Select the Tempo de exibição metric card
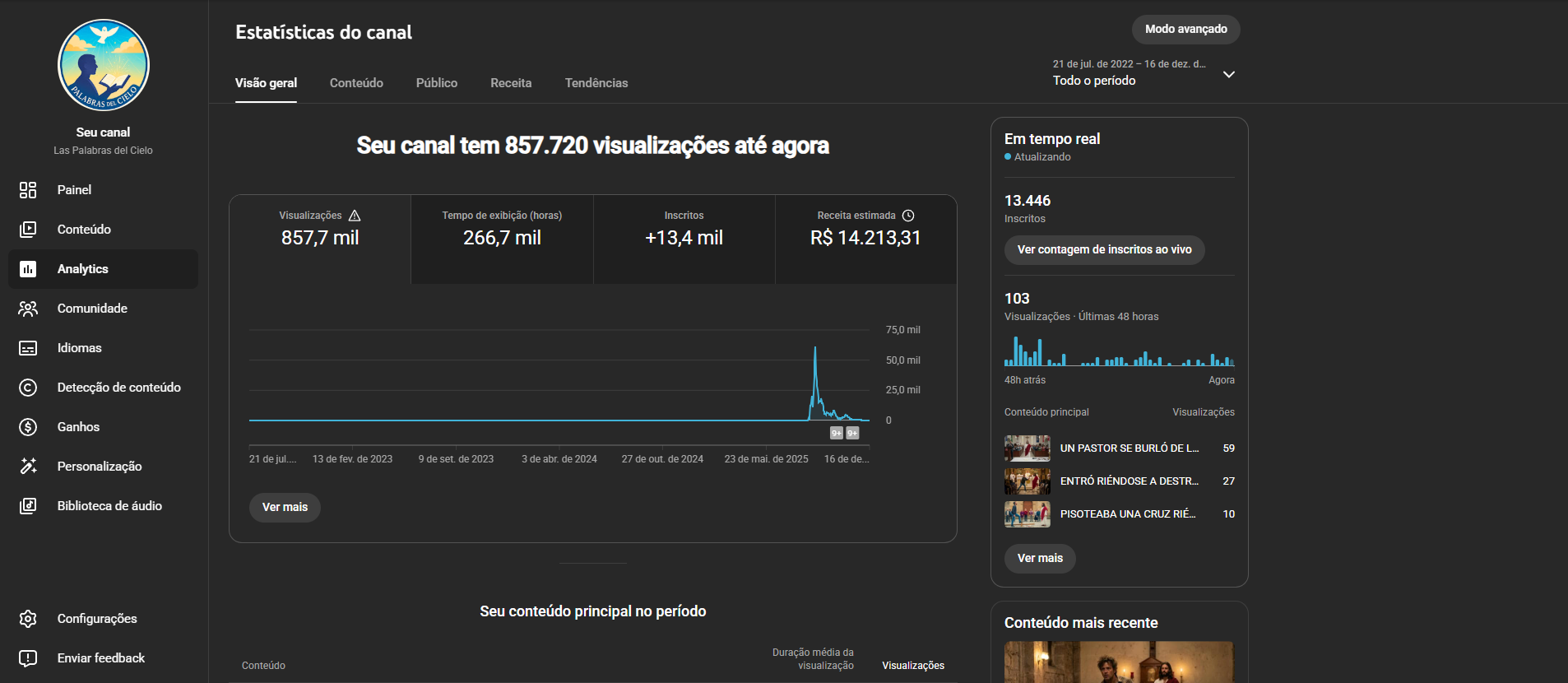 point(502,239)
